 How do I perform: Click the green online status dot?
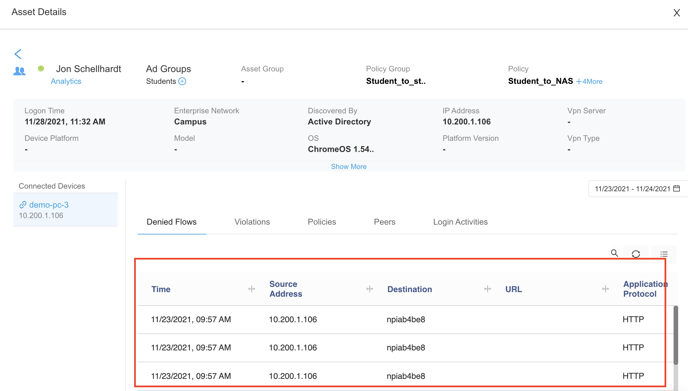tap(41, 68)
